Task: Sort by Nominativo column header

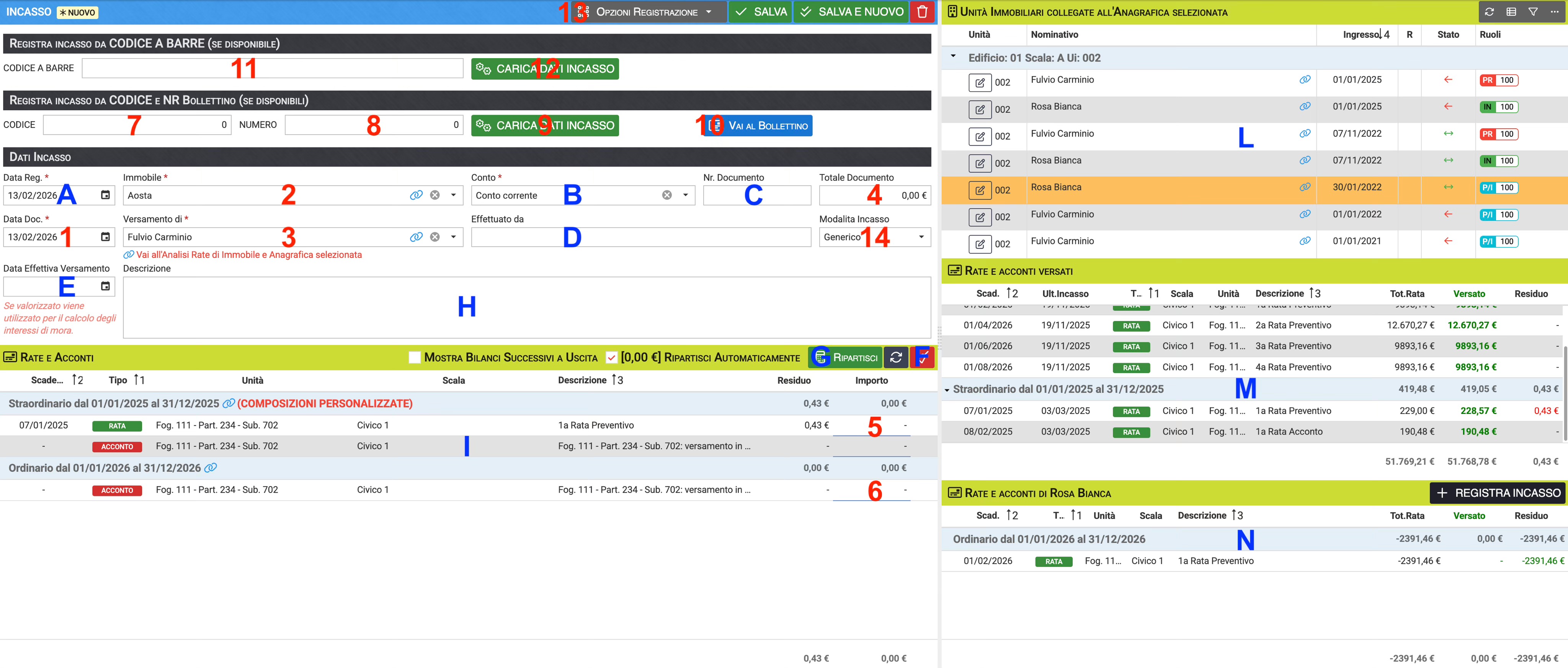Action: tap(1054, 35)
